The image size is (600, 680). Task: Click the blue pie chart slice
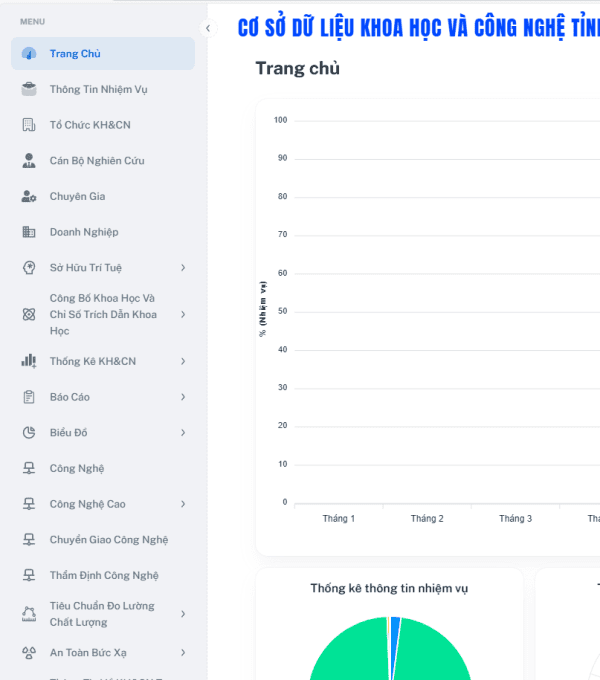click(x=395, y=627)
